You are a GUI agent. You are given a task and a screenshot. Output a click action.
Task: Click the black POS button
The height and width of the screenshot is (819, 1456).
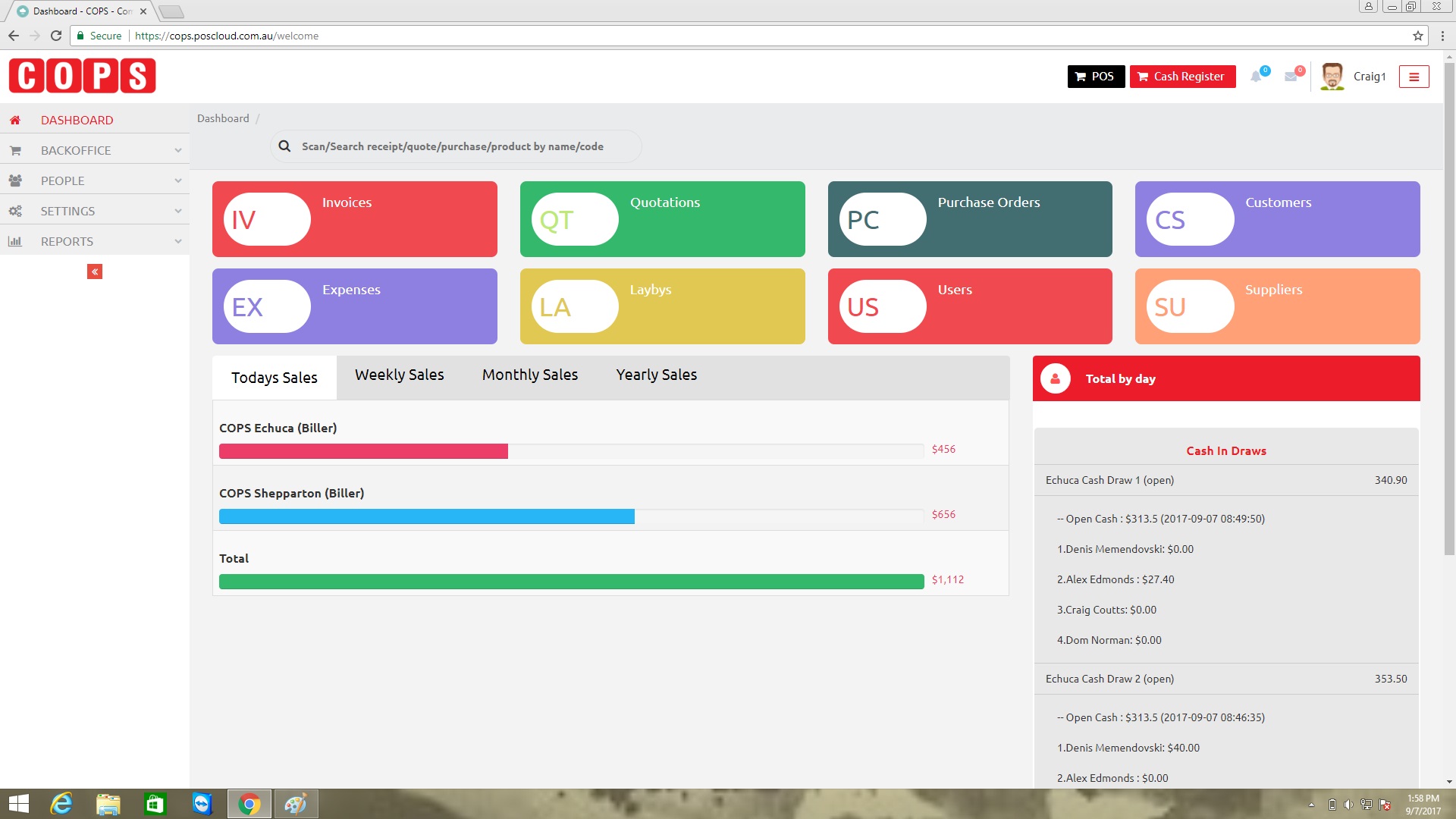point(1096,77)
